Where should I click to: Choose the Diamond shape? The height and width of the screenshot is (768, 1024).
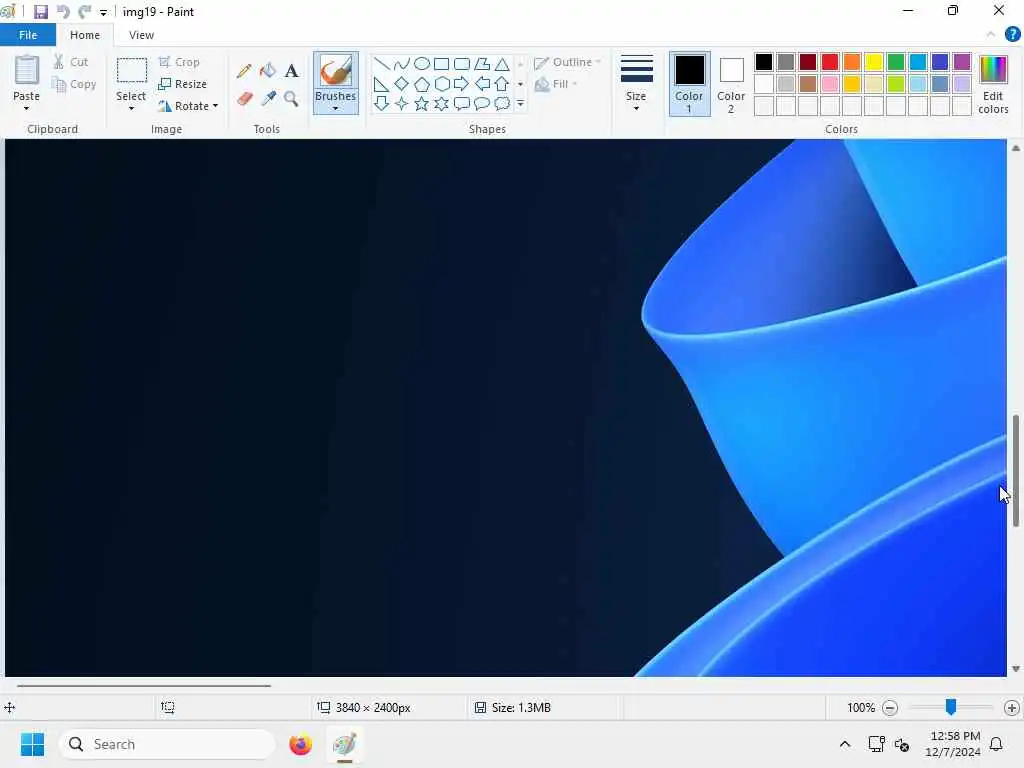point(402,84)
